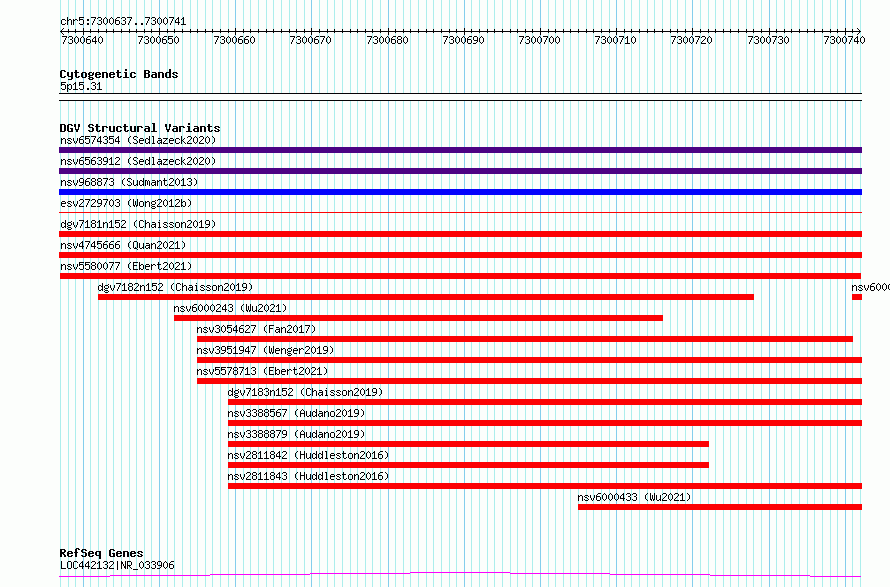Click the red bar under dgv7181n152
Viewport: 890px width, 587px height.
pyautogui.click(x=460, y=234)
